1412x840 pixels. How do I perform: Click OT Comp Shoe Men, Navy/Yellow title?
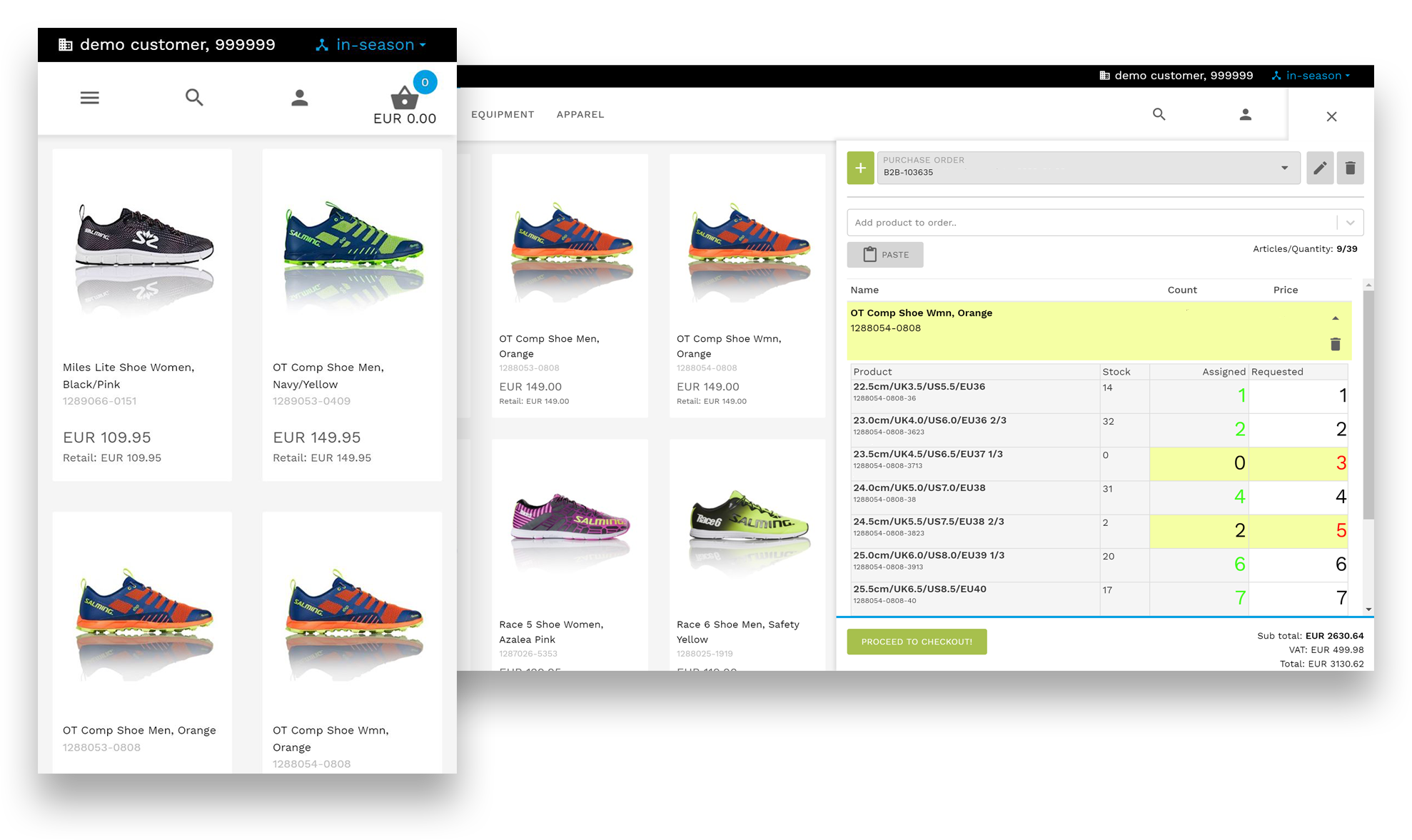point(328,375)
